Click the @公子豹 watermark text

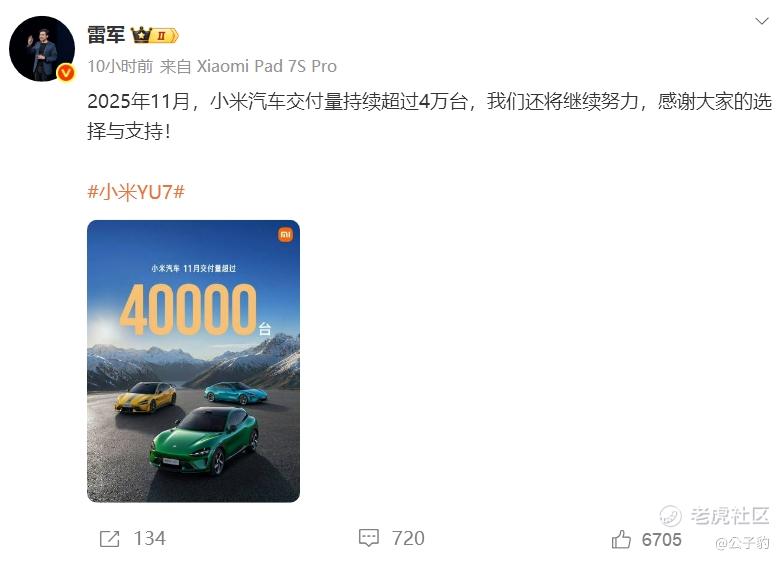(x=742, y=542)
